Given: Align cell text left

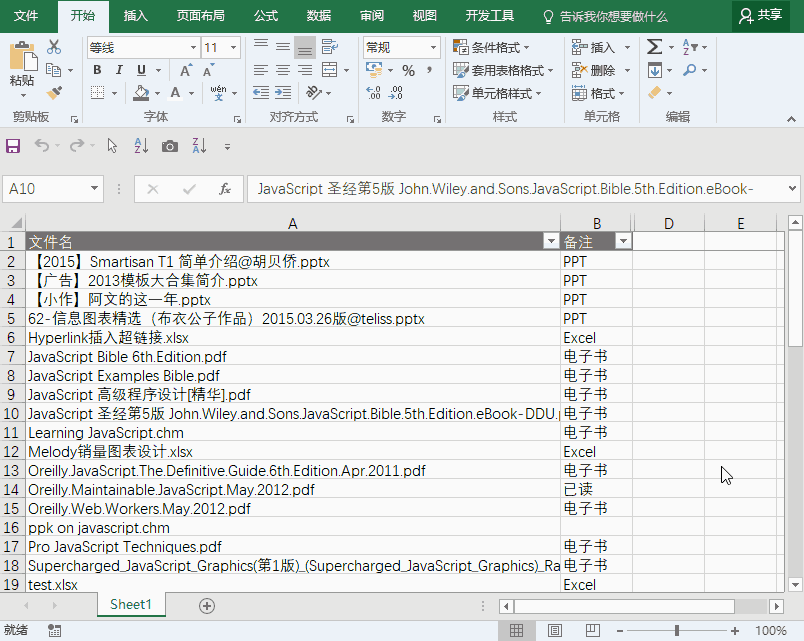Looking at the screenshot, I should coord(261,70).
